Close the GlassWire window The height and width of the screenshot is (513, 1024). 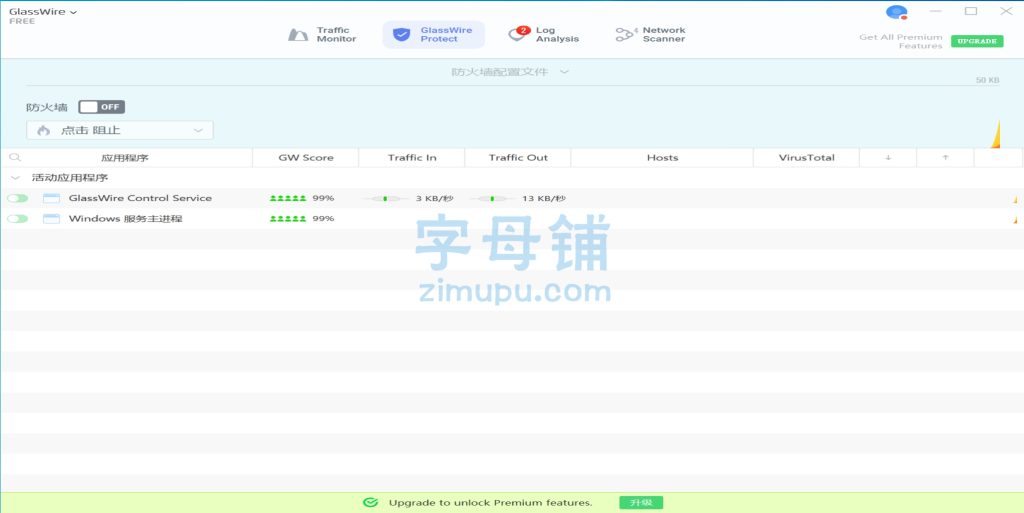click(x=1006, y=11)
